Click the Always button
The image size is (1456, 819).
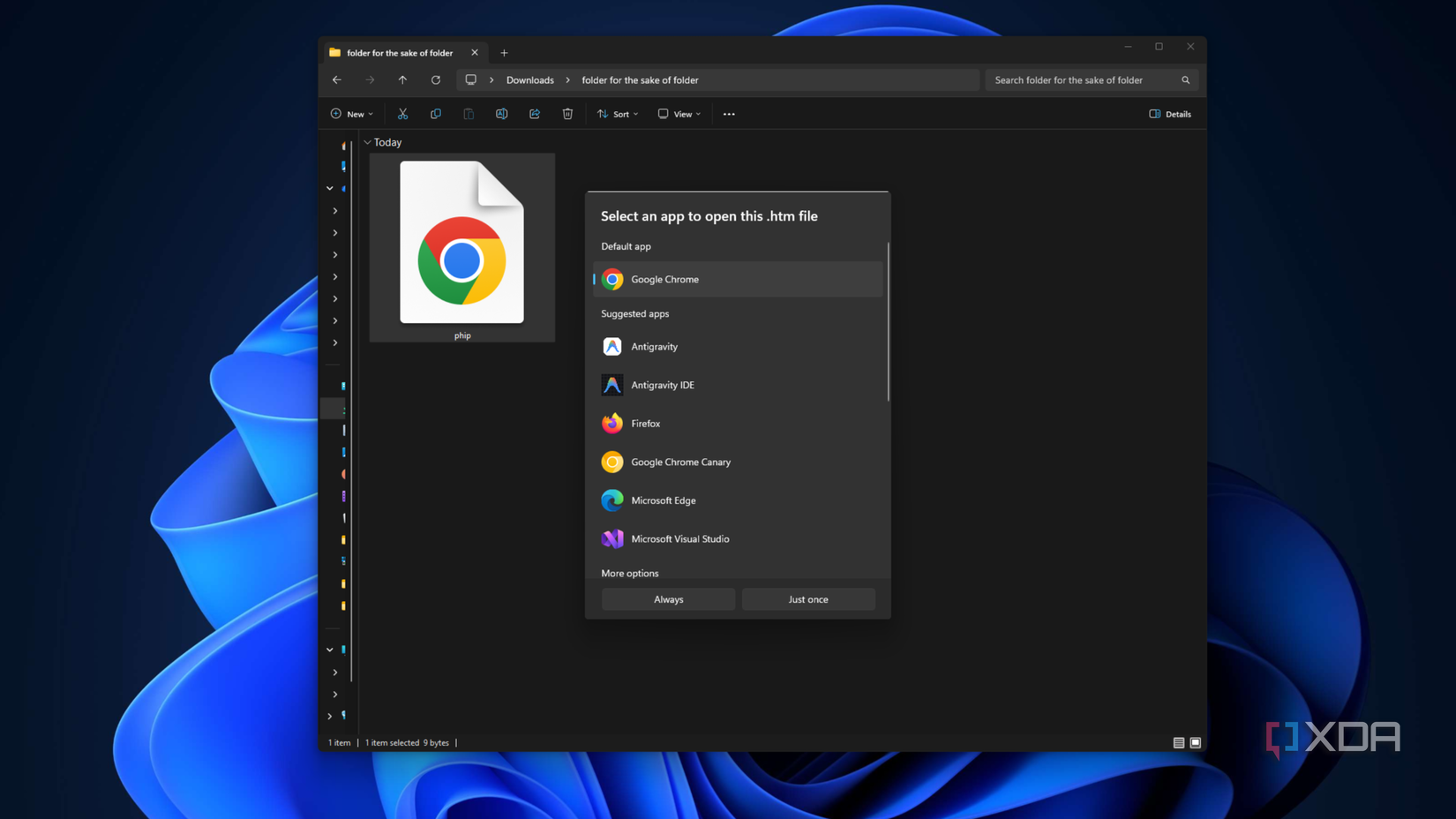click(x=669, y=599)
